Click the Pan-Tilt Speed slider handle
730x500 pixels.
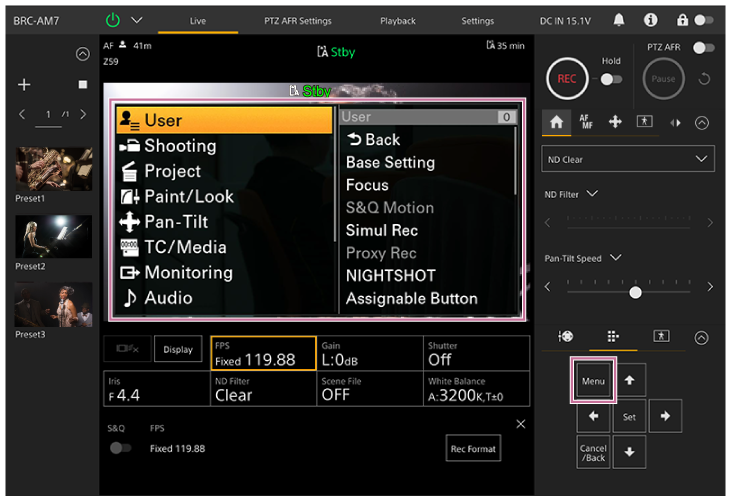coord(635,292)
